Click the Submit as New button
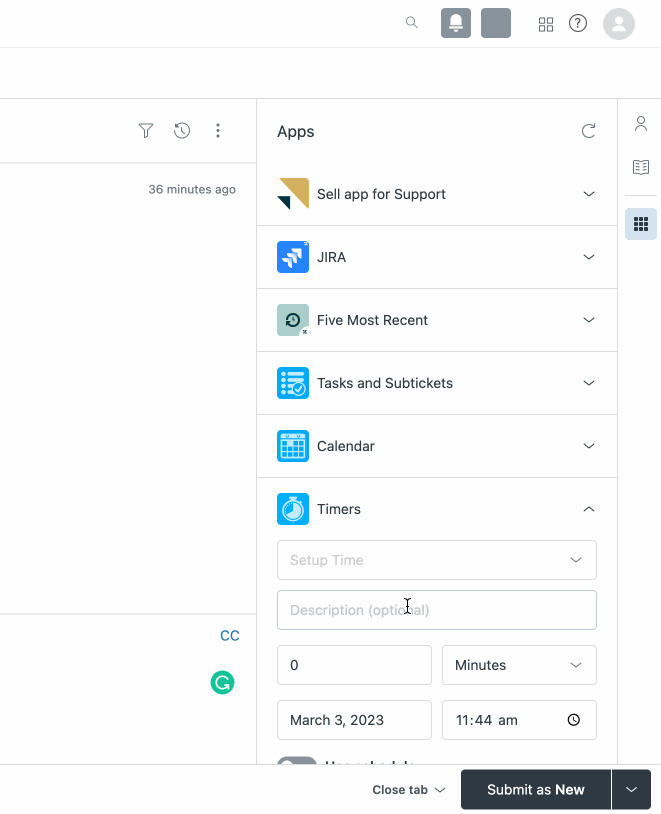 (x=535, y=790)
